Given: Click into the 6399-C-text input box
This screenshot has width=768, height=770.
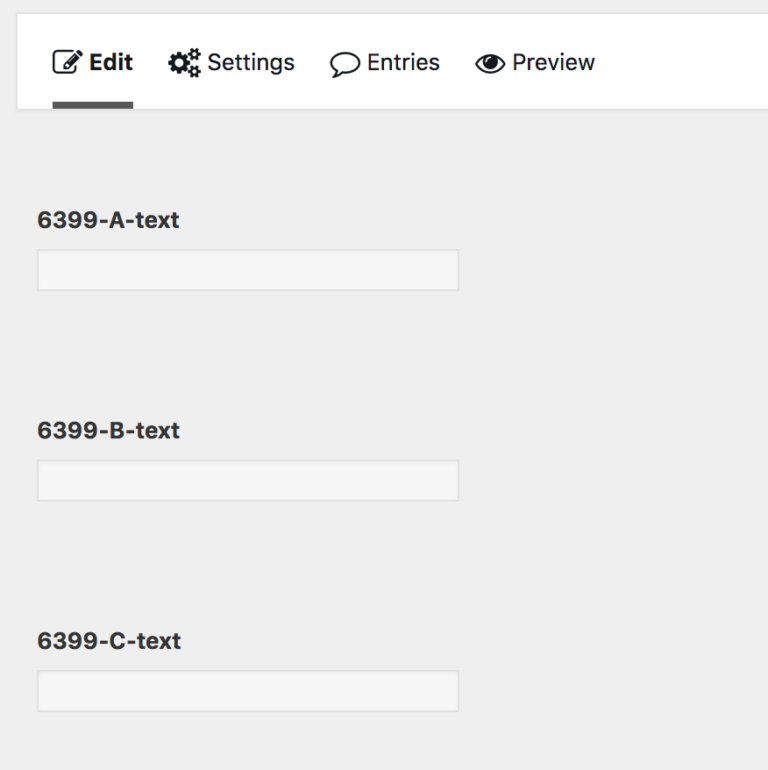Looking at the screenshot, I should click(x=248, y=691).
